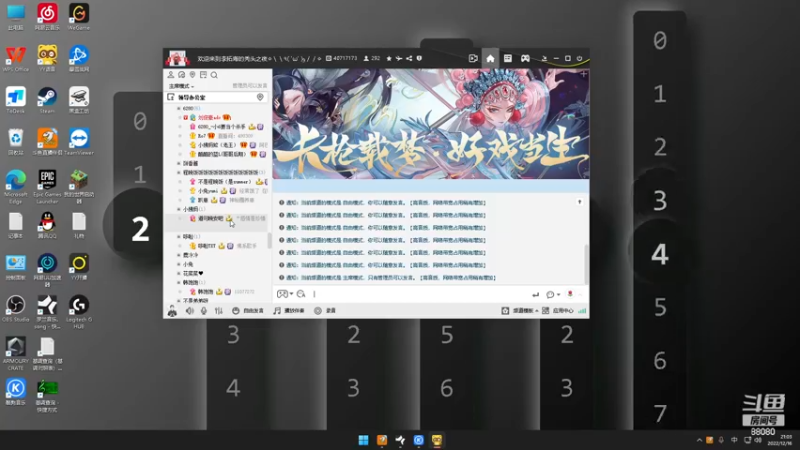The width and height of the screenshot is (800, 450).
Task: Collapse the 韩泡泡 sub-channel group
Action: (179, 283)
